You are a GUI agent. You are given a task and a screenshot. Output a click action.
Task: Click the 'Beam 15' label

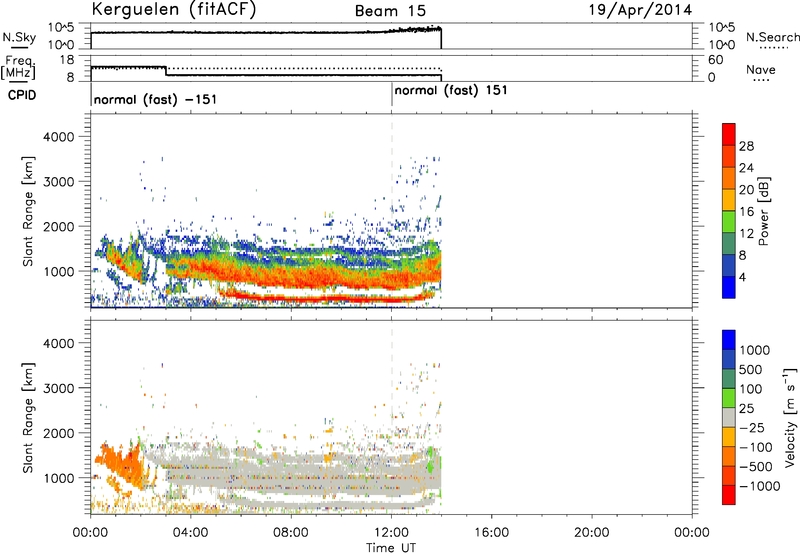(x=390, y=11)
